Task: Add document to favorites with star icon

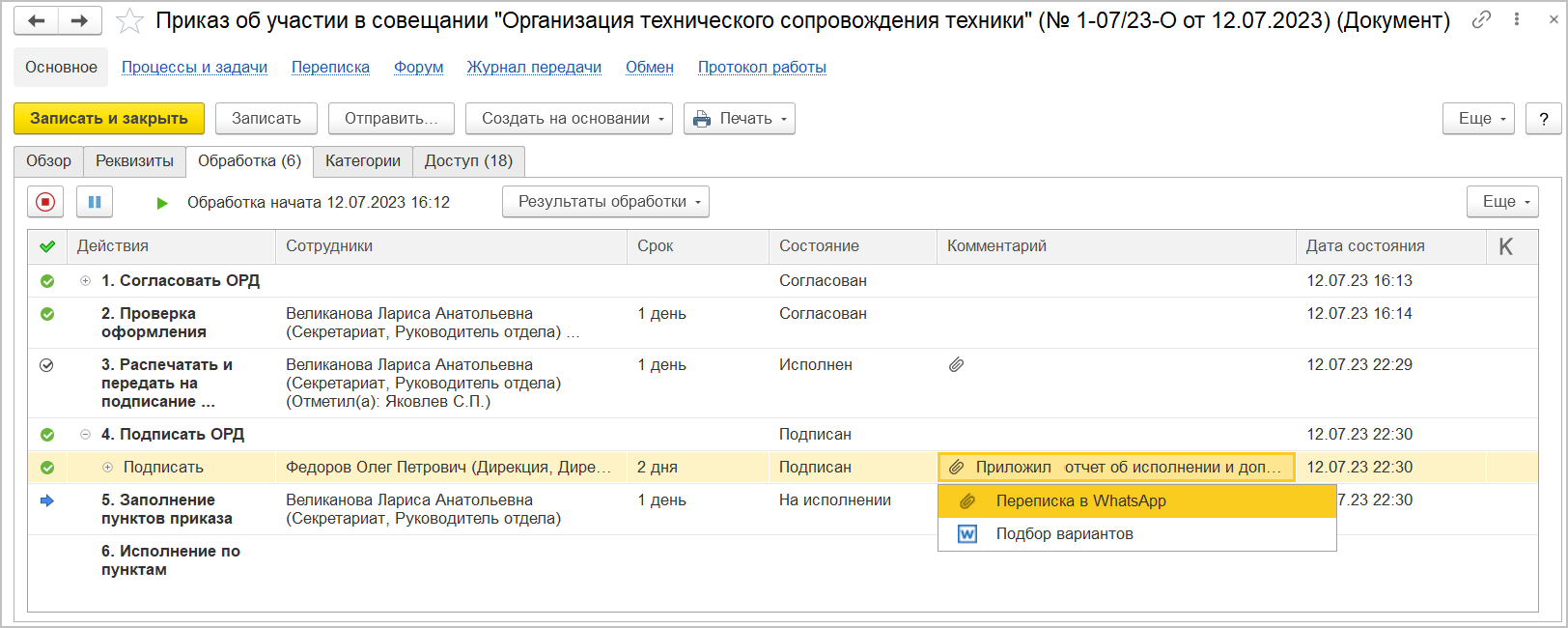Action: coord(129,21)
